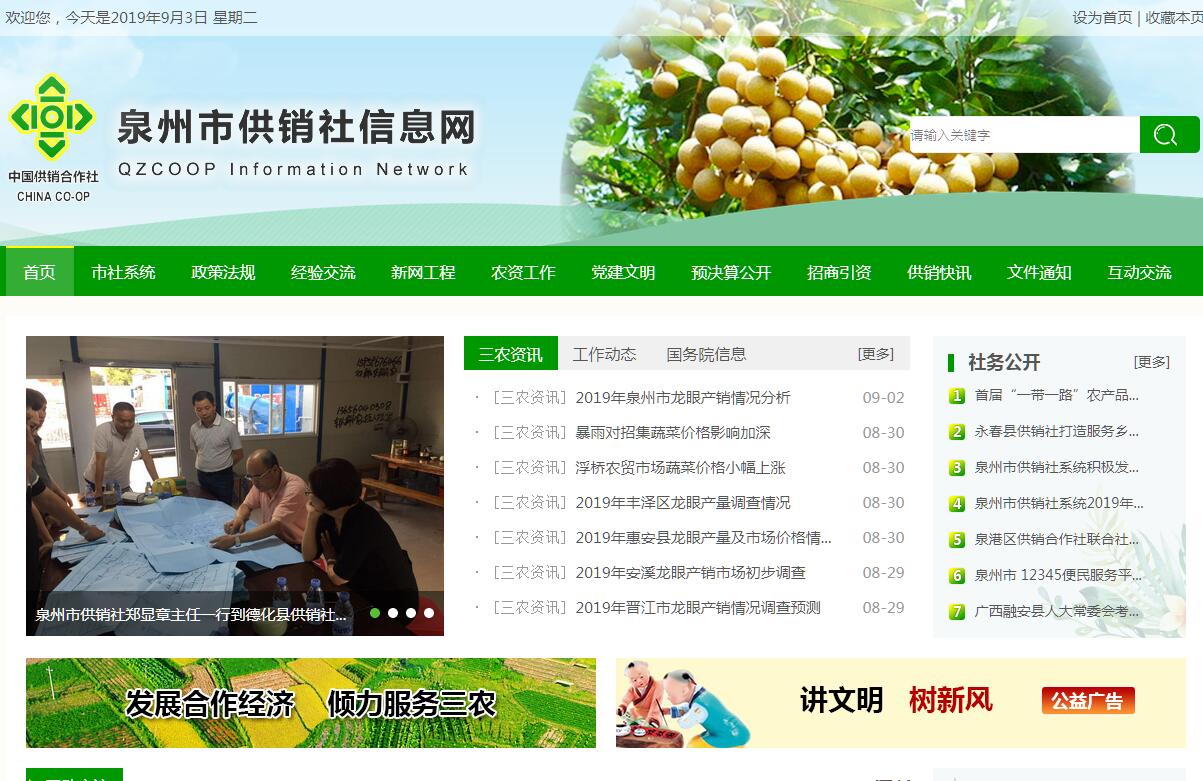Open article 2019年丰泽区龙眼产量调查情况
This screenshot has height=781, width=1203.
(x=683, y=502)
